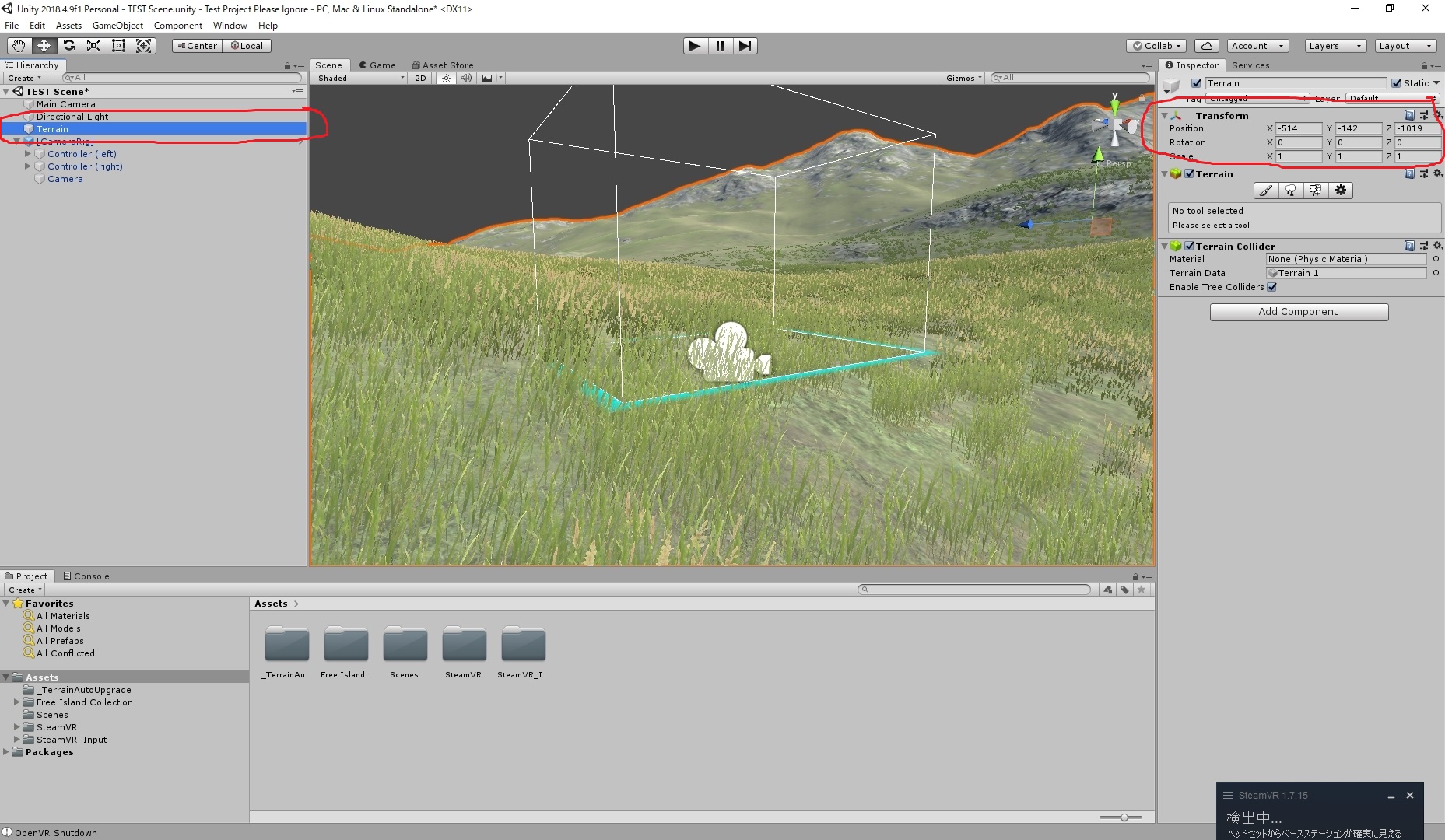Expand the Controller (left) hierarchy item
The height and width of the screenshot is (840, 1445).
coord(28,153)
